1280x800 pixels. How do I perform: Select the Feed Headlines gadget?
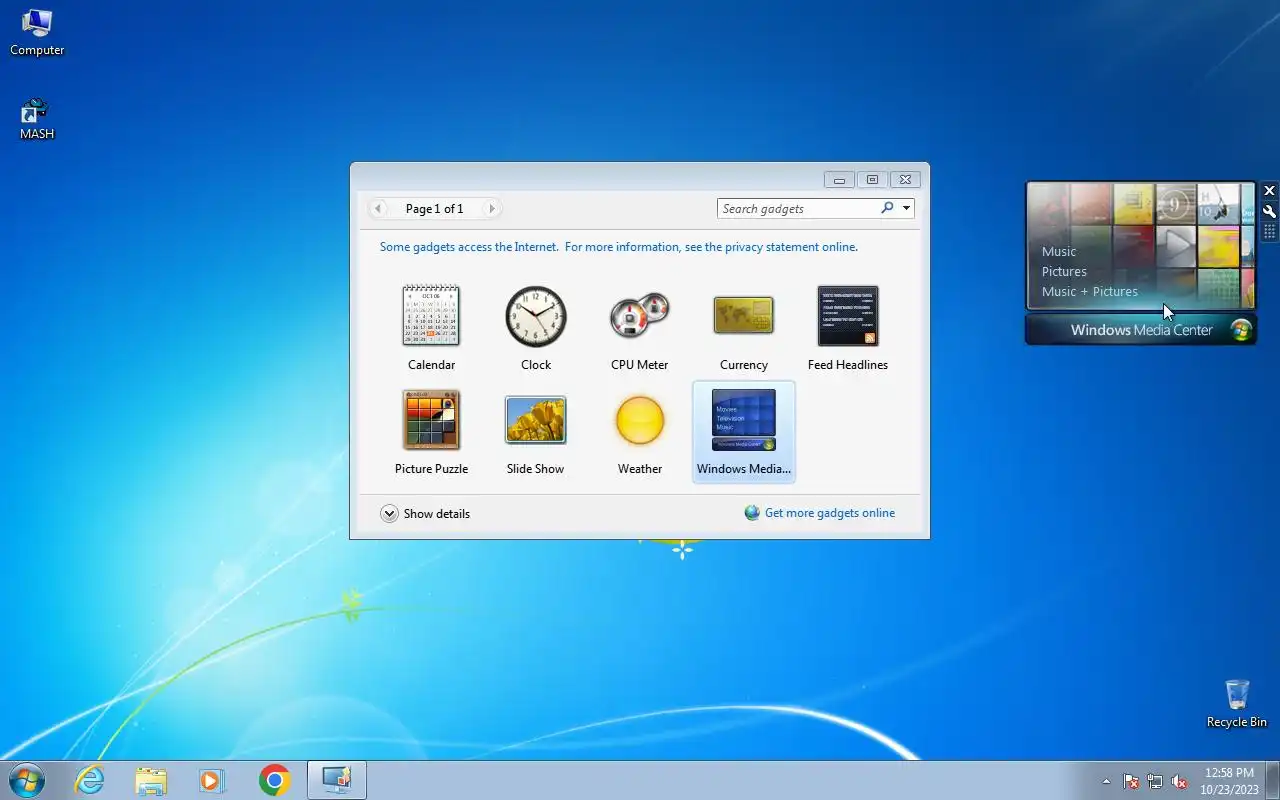(848, 328)
